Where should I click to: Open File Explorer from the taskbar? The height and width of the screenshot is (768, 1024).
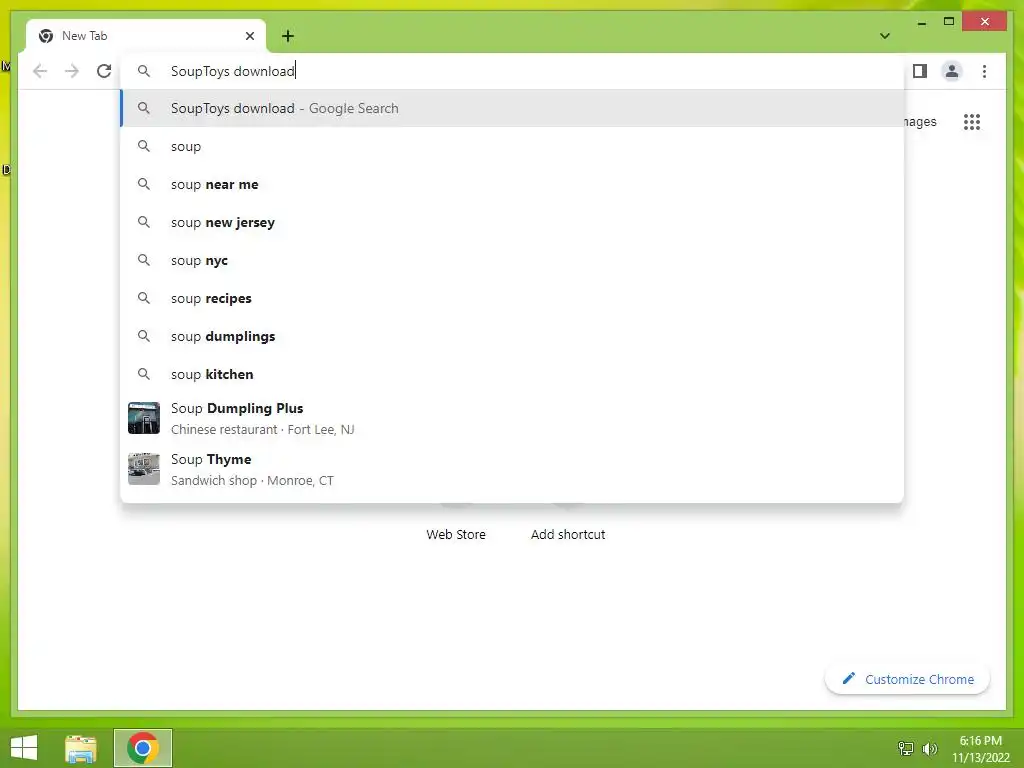[x=81, y=748]
